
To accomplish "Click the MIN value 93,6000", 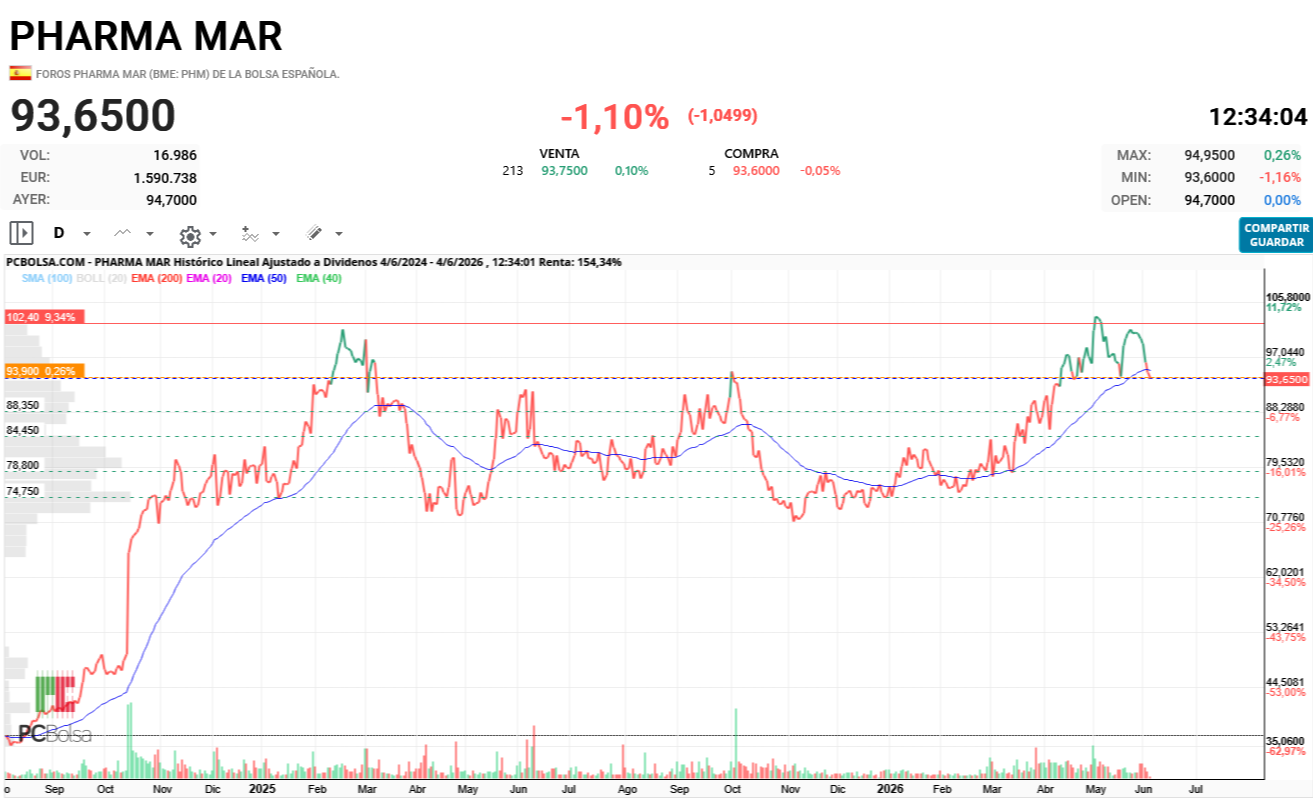I will [x=1209, y=177].
